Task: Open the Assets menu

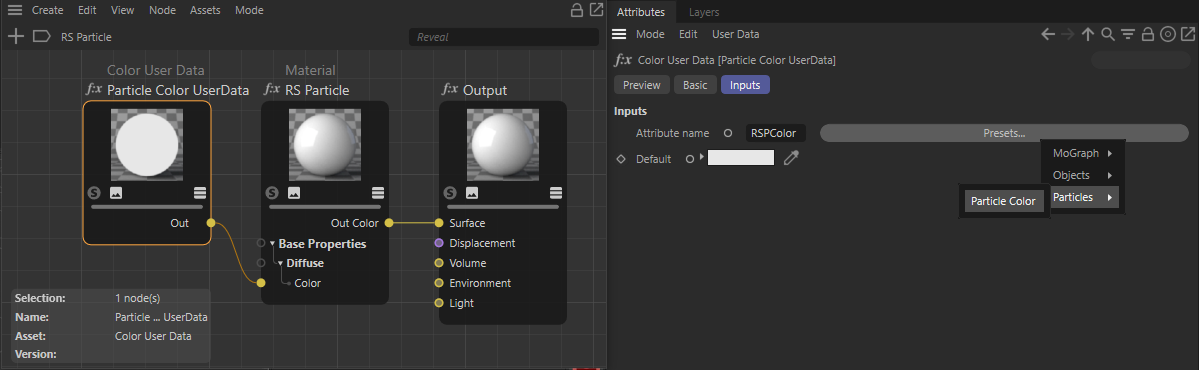Action: pos(205,11)
